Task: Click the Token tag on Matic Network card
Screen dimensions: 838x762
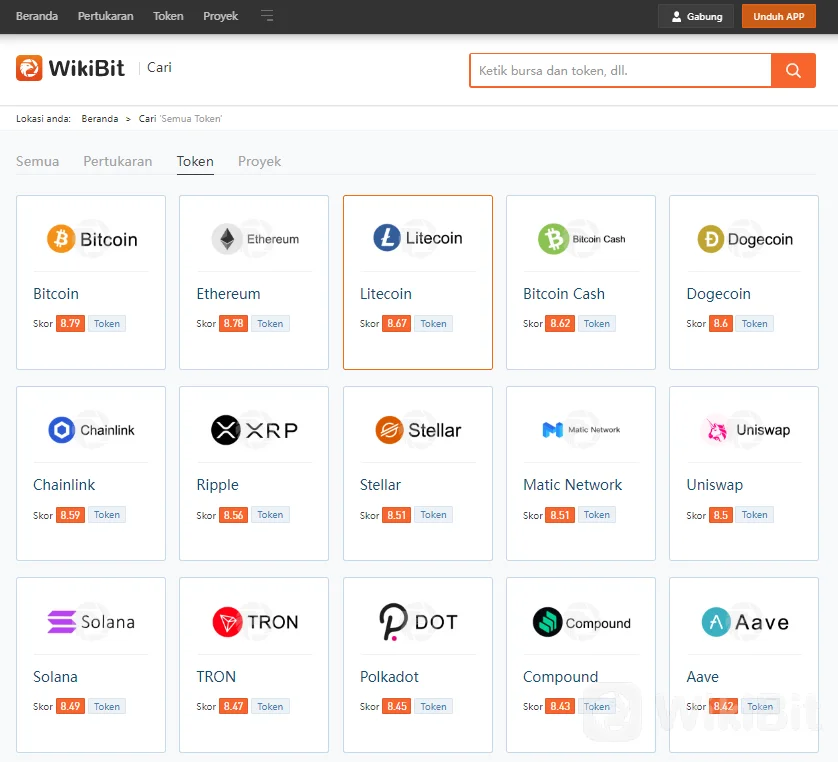Action: 596,515
